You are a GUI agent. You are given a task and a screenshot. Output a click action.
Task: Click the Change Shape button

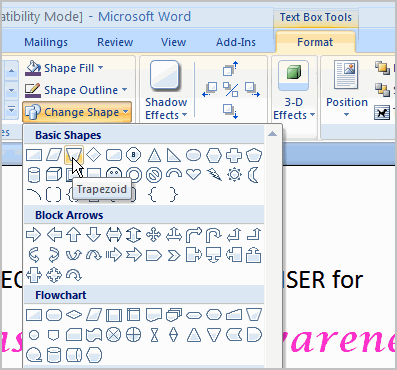pyautogui.click(x=77, y=112)
